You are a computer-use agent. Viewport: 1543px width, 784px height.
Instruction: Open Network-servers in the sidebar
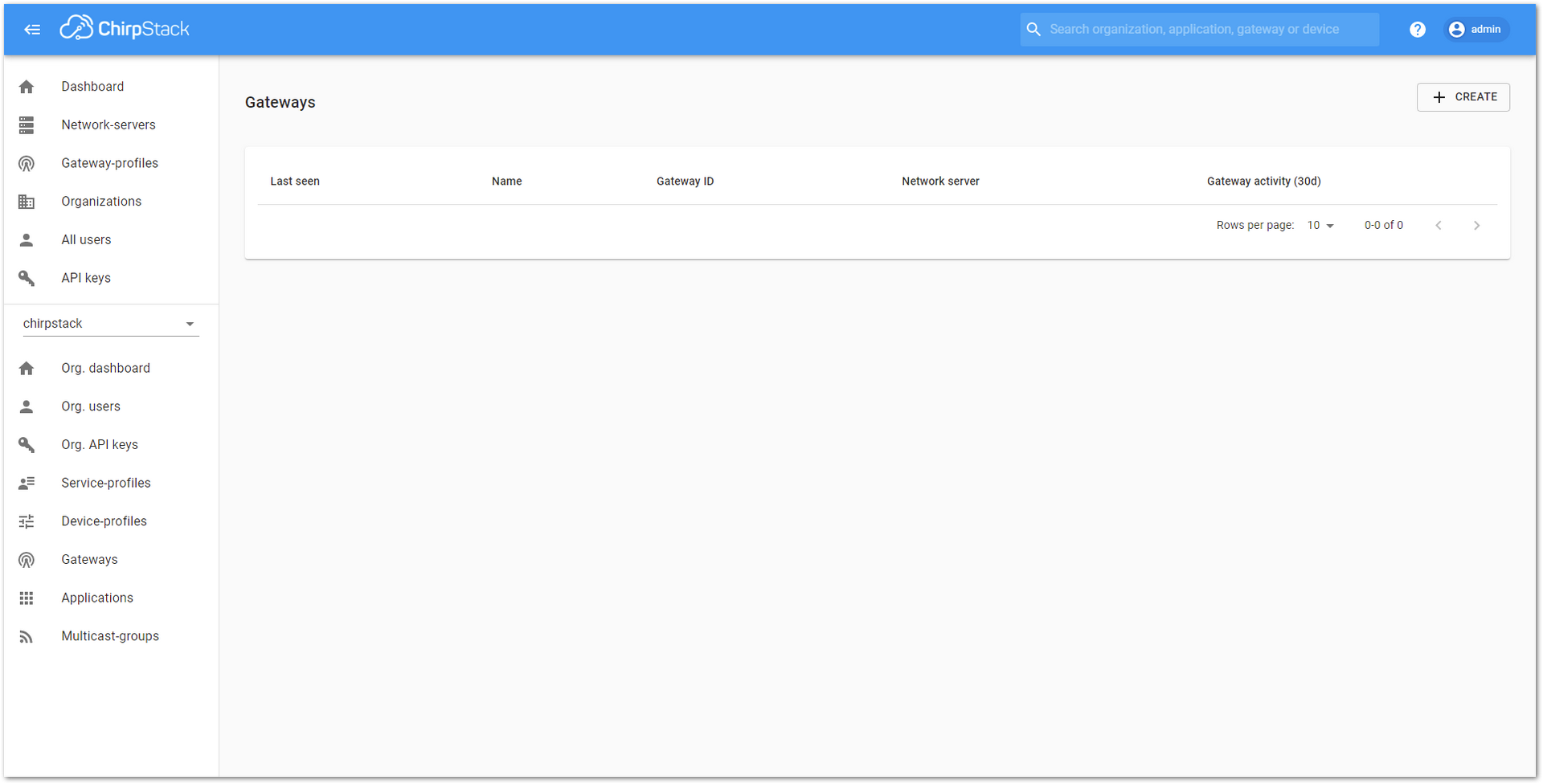click(x=111, y=125)
